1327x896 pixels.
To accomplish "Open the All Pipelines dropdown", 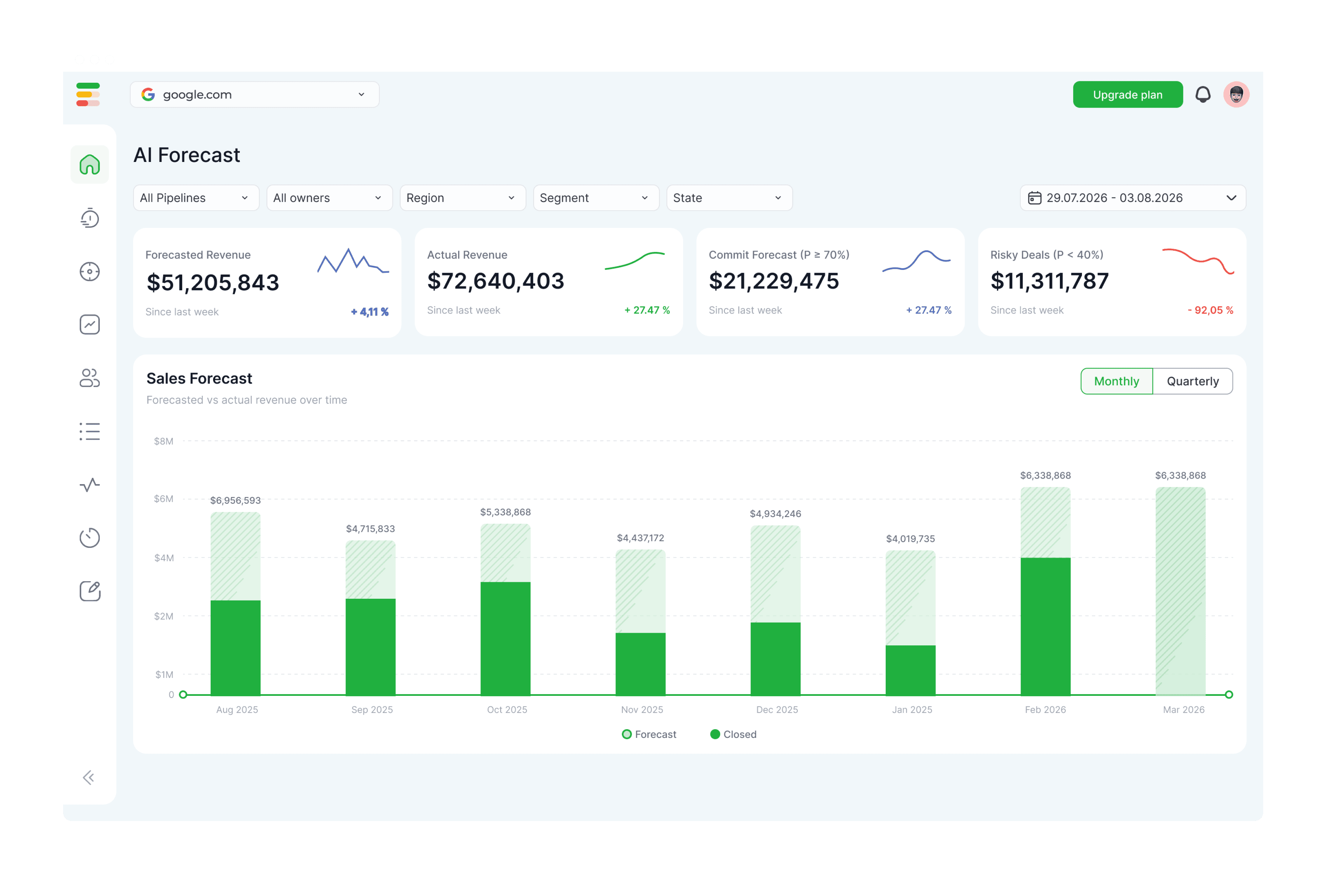I will click(195, 198).
